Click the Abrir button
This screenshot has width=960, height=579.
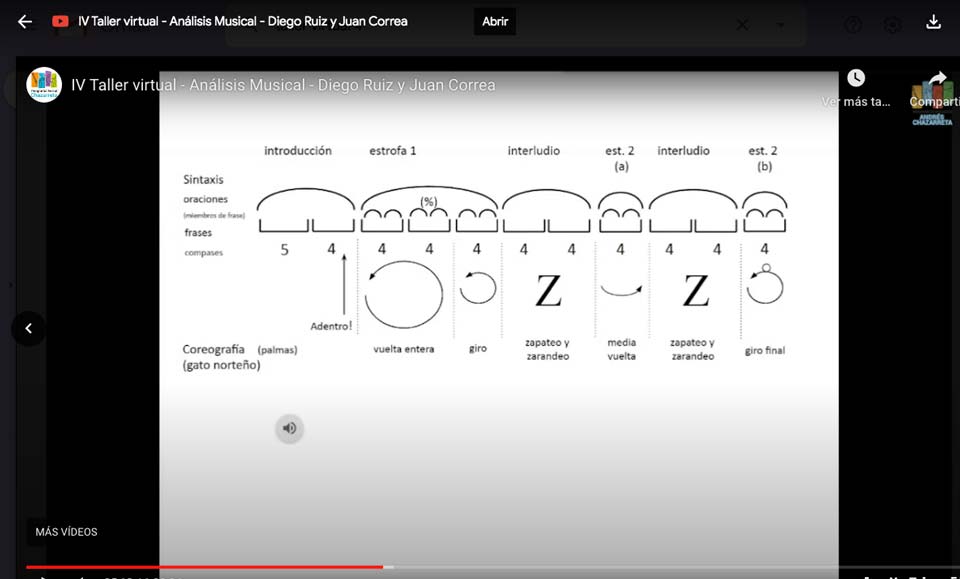[495, 22]
